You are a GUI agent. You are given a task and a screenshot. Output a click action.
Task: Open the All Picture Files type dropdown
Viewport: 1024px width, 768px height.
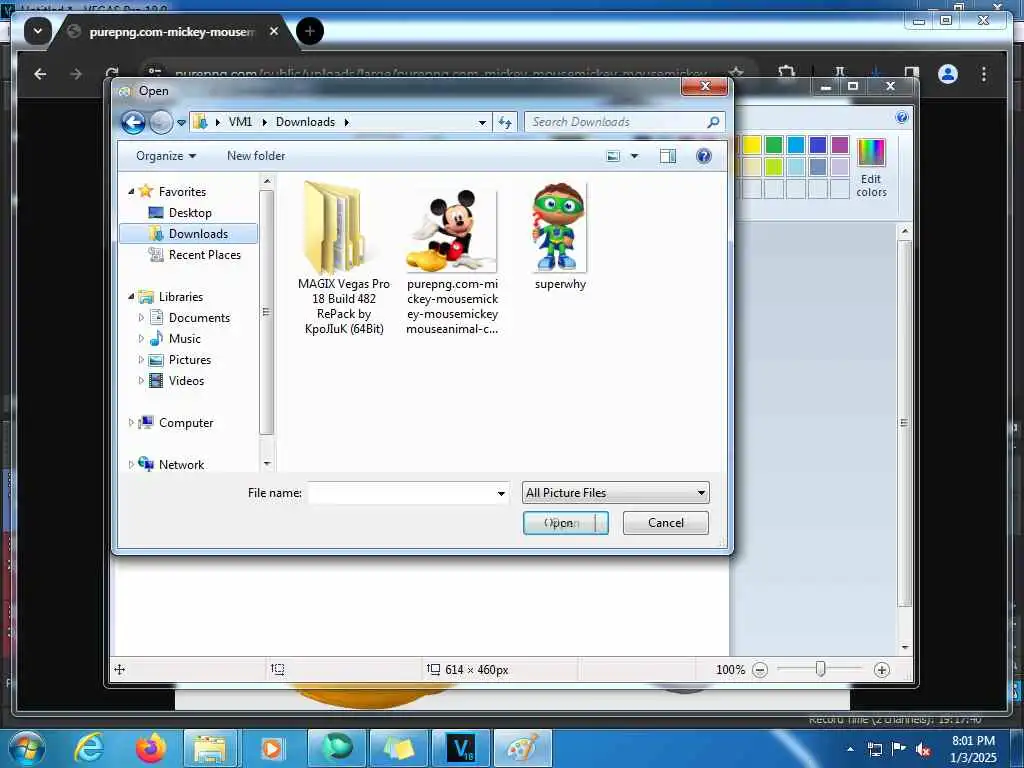[615, 493]
